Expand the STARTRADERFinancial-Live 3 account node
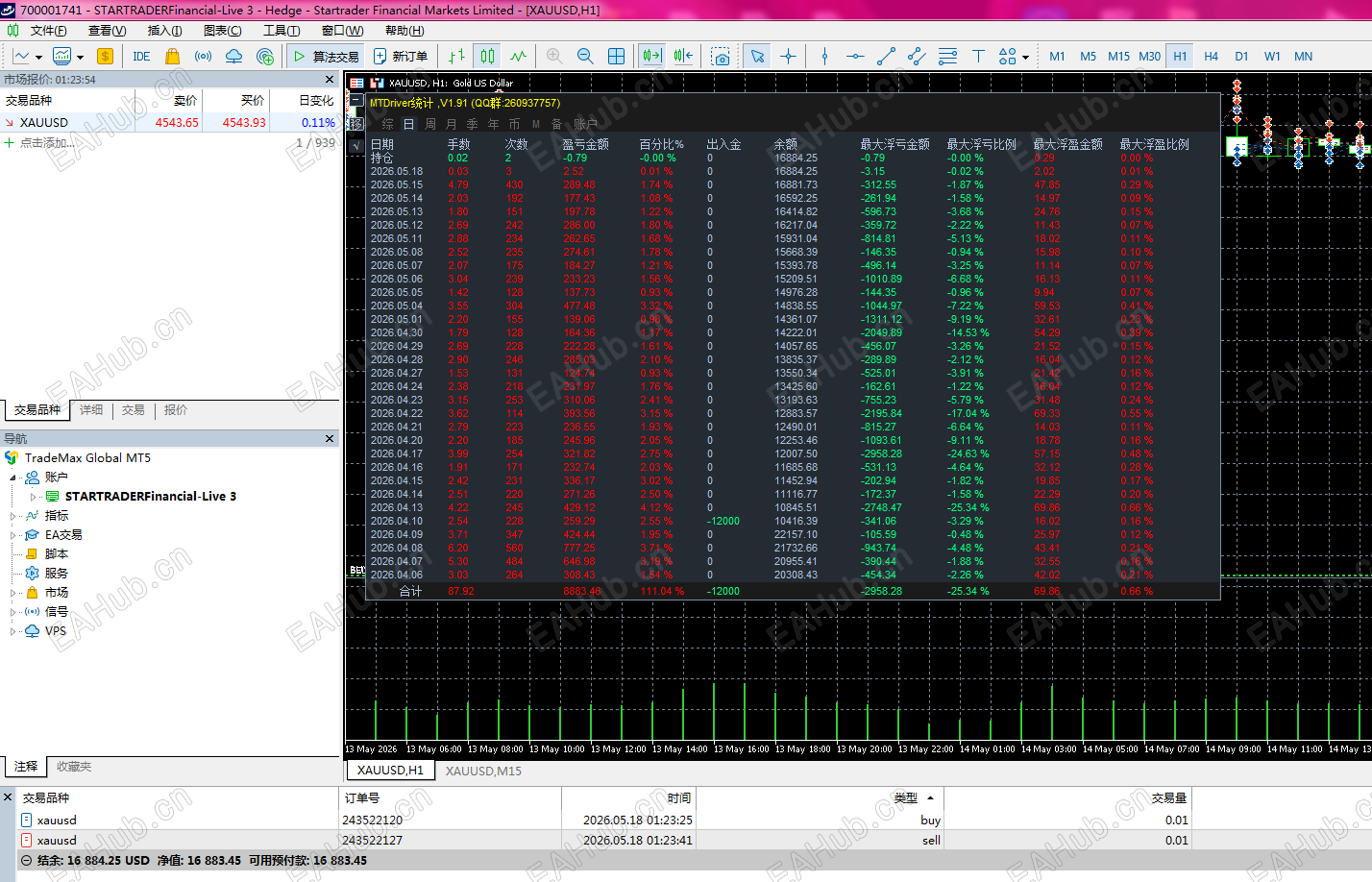This screenshot has width=1372, height=882. (x=34, y=497)
